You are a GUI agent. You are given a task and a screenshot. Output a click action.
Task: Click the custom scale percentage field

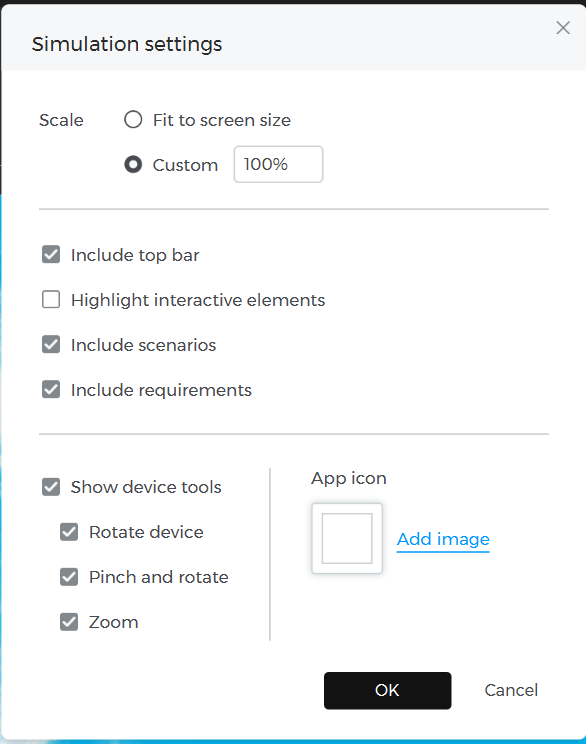[278, 164]
